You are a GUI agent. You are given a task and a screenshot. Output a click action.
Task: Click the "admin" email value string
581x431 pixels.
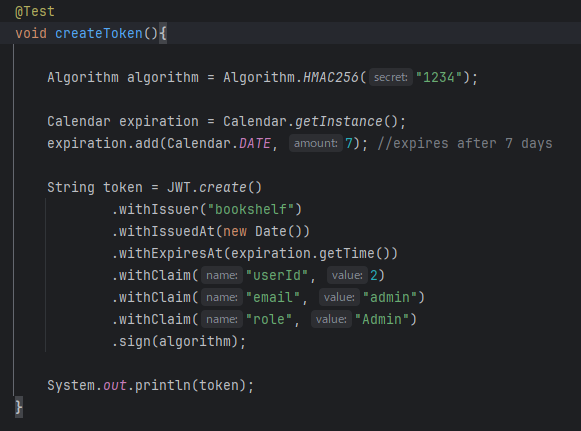(x=390, y=297)
